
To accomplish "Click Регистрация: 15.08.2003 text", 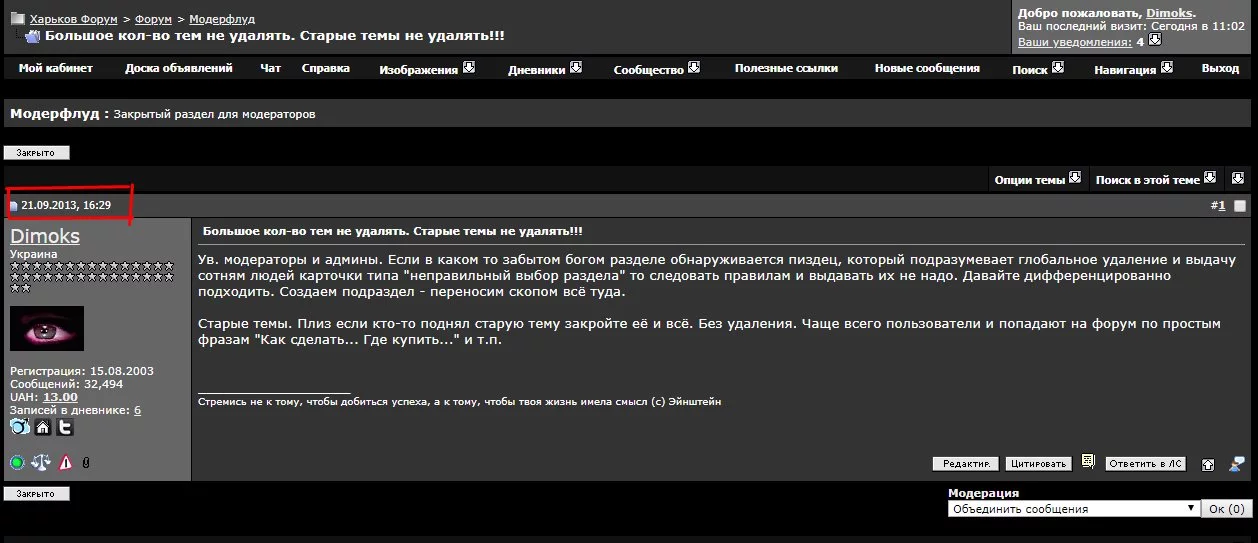I will (82, 371).
